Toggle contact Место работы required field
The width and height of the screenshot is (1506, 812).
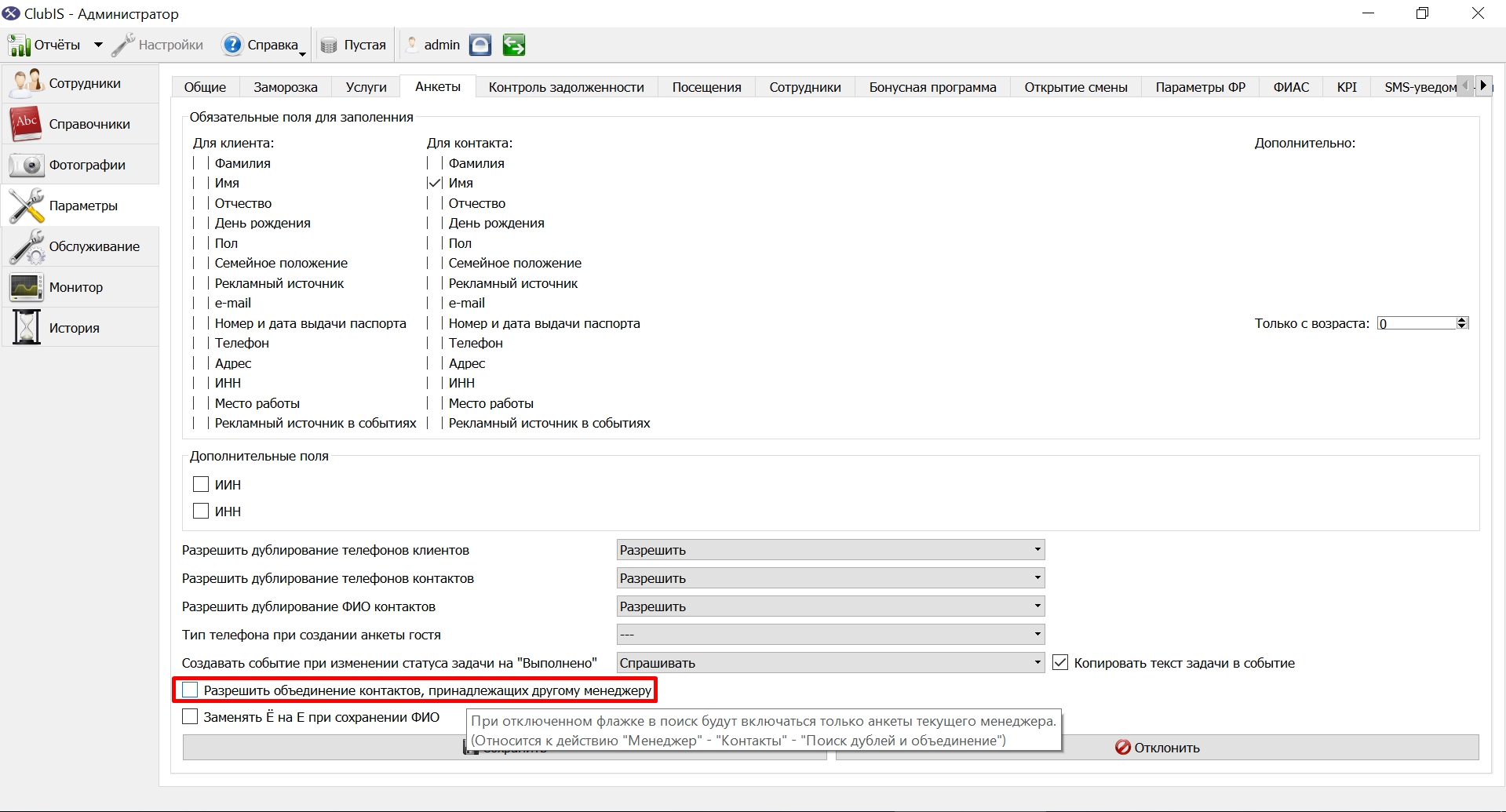[435, 403]
